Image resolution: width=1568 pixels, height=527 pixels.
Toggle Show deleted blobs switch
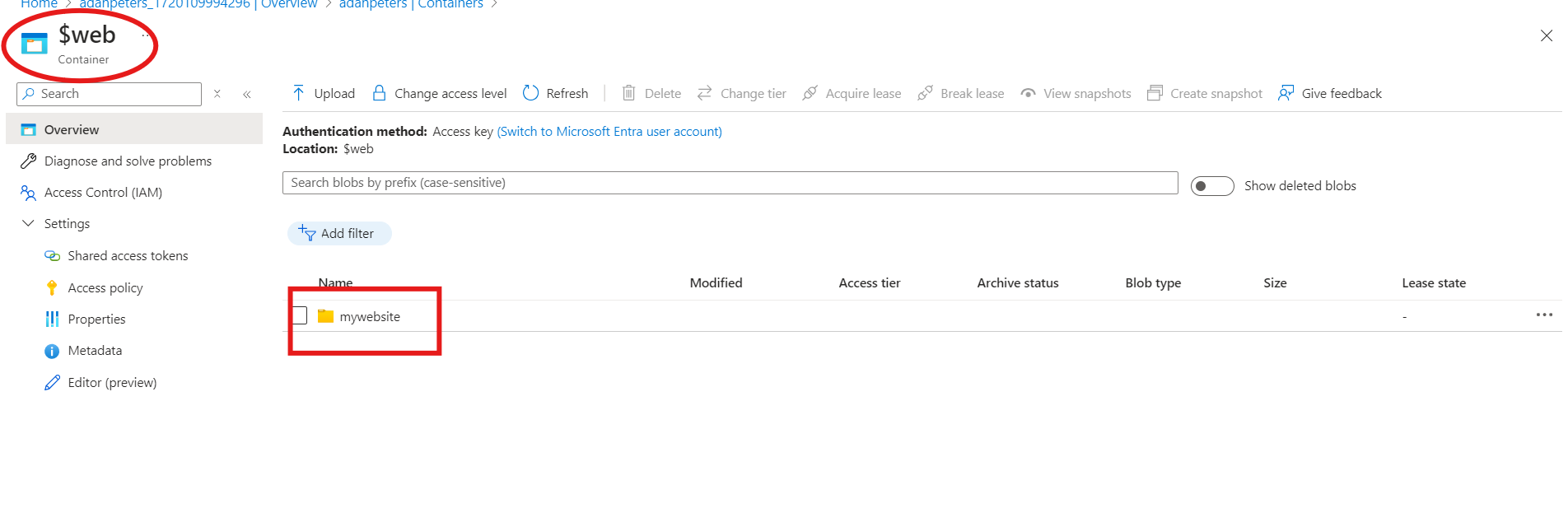(x=1212, y=186)
